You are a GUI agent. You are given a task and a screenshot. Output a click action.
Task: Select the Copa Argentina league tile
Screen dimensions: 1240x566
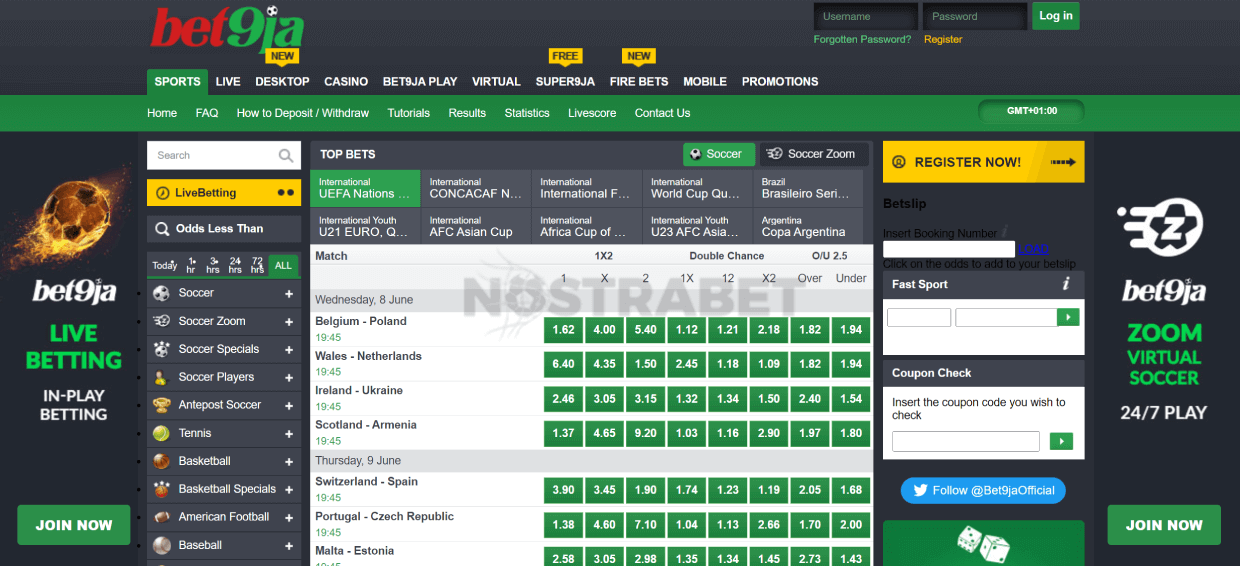click(808, 226)
